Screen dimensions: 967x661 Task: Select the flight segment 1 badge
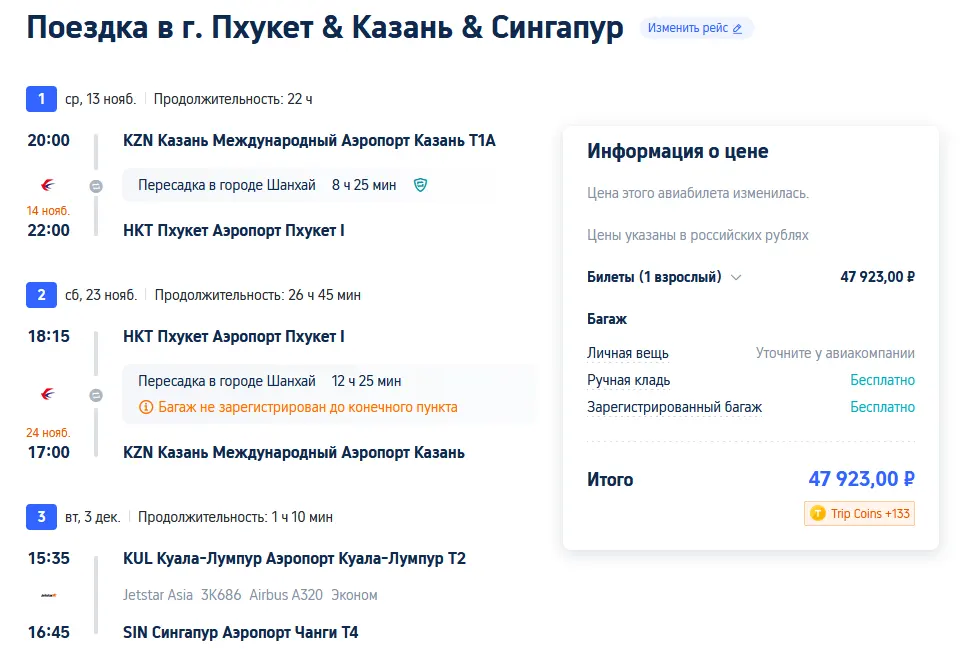tap(41, 99)
